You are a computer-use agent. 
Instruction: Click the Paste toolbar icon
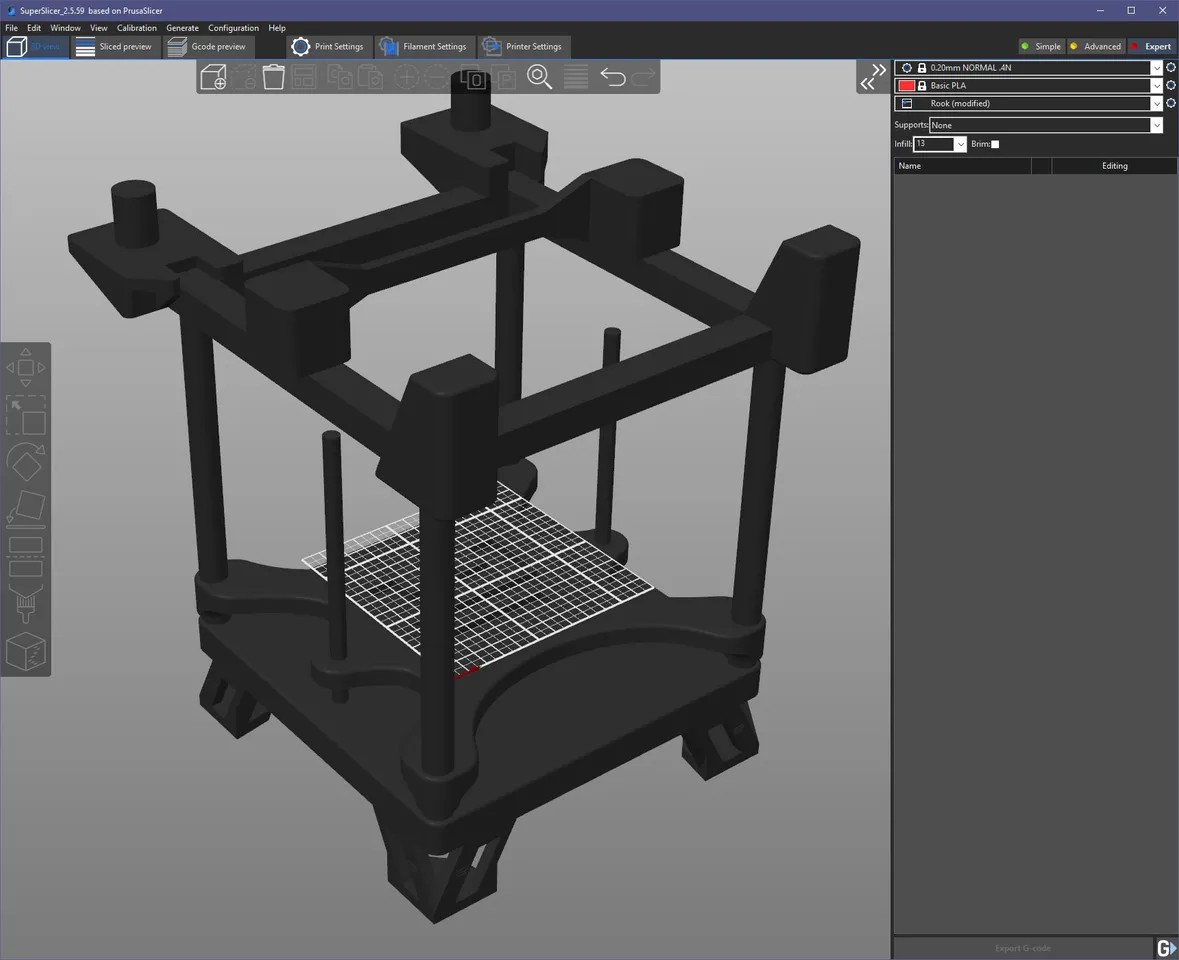pyautogui.click(x=370, y=77)
